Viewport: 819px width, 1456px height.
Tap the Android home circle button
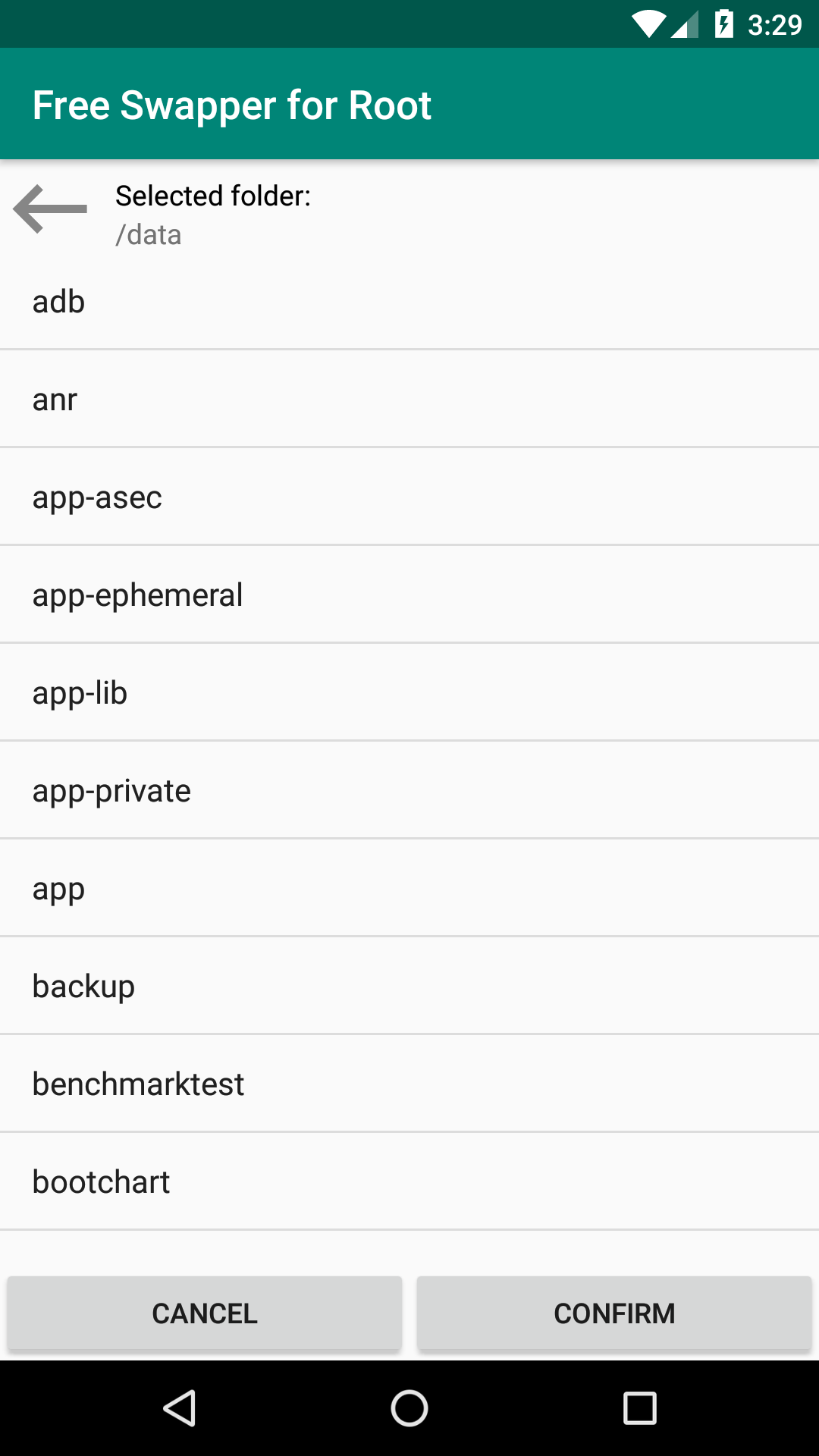pyautogui.click(x=409, y=1408)
